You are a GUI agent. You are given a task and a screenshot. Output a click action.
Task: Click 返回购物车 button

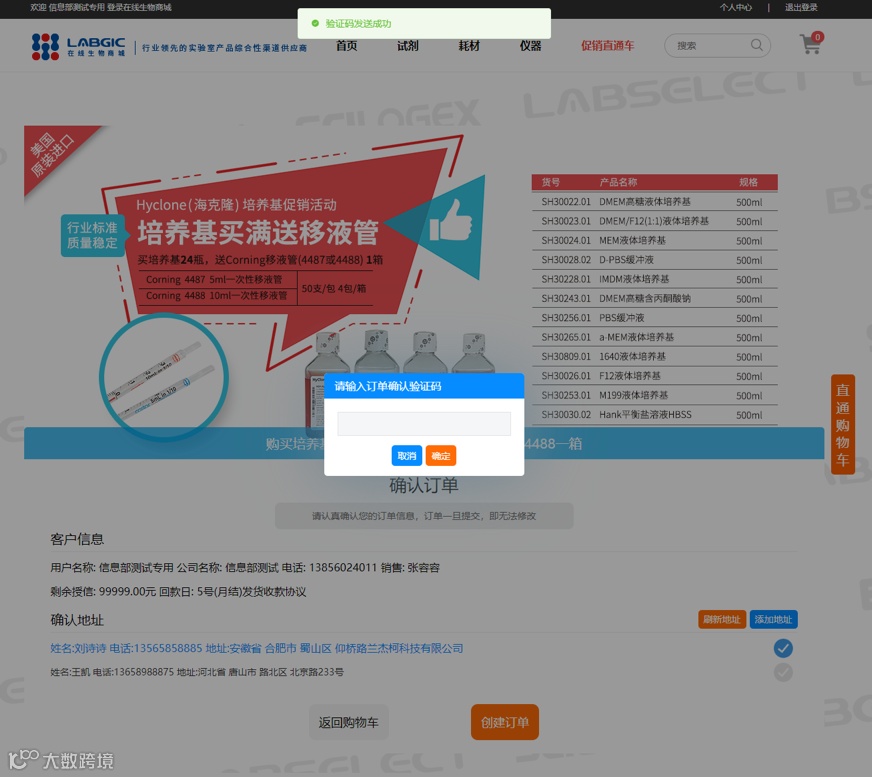[349, 722]
